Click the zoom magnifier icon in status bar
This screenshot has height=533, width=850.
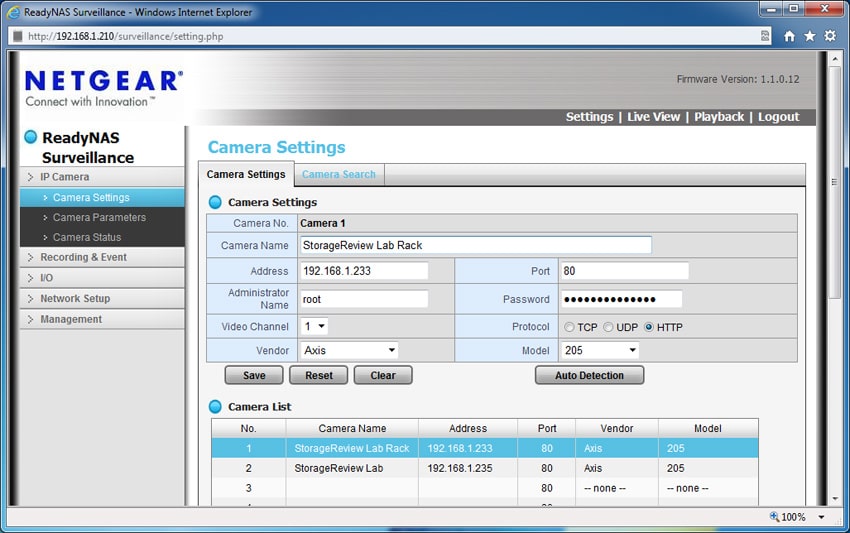774,516
